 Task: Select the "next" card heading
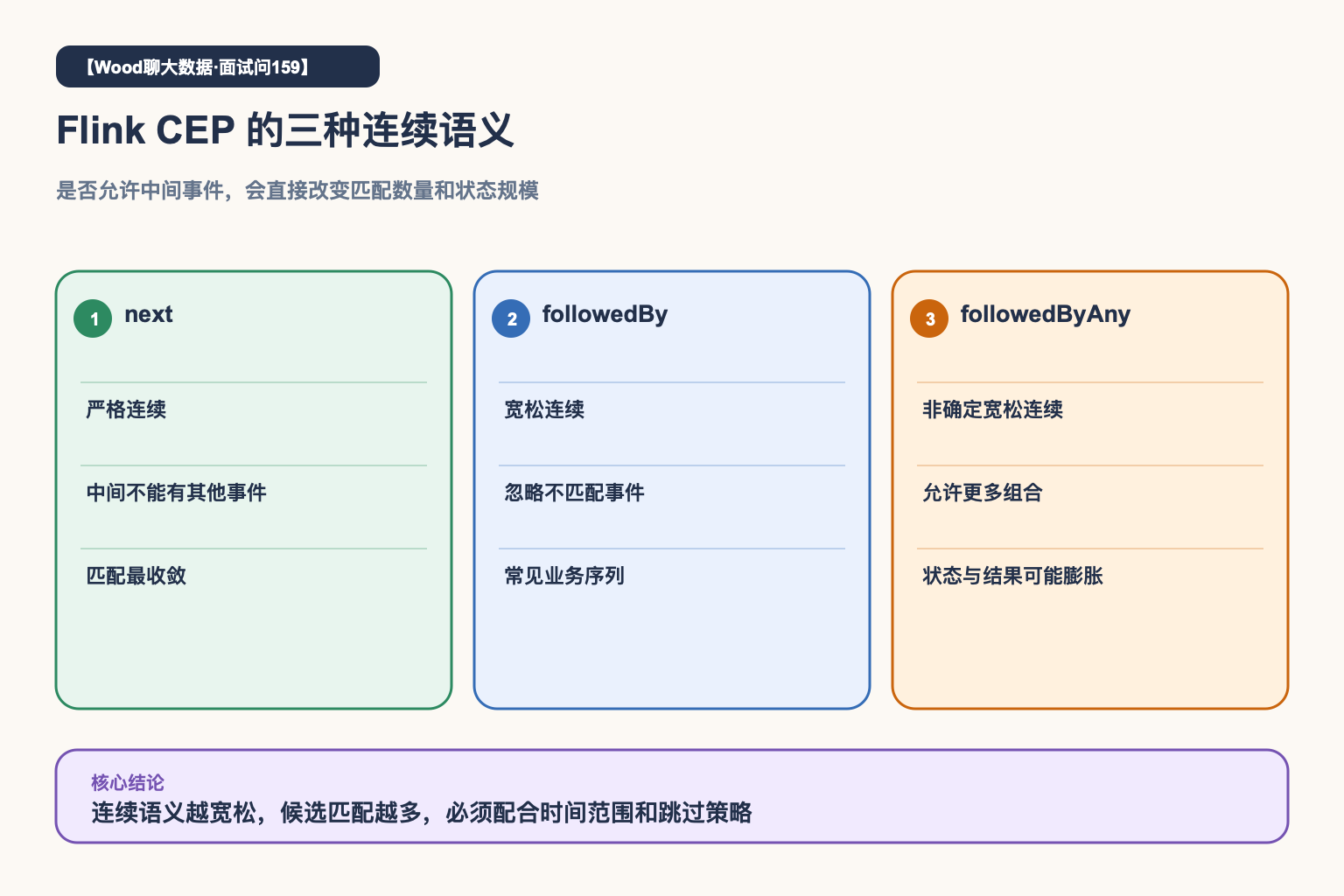pyautogui.click(x=149, y=314)
